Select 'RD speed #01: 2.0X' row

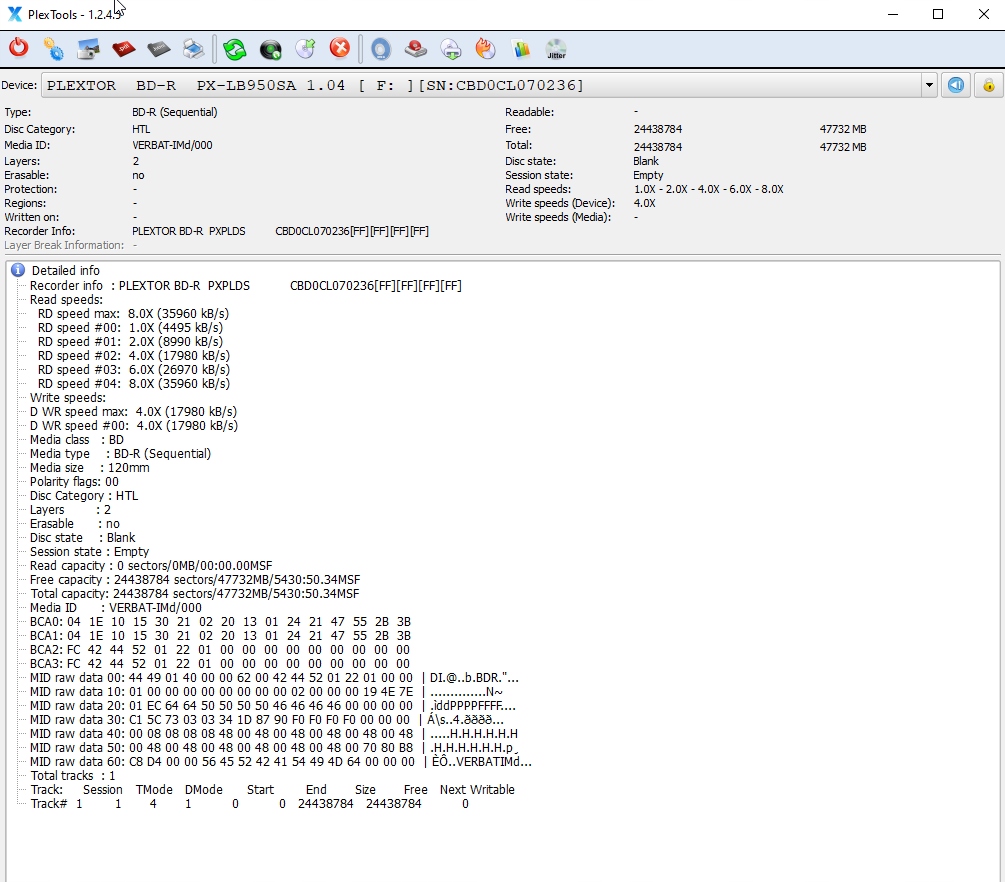point(130,342)
